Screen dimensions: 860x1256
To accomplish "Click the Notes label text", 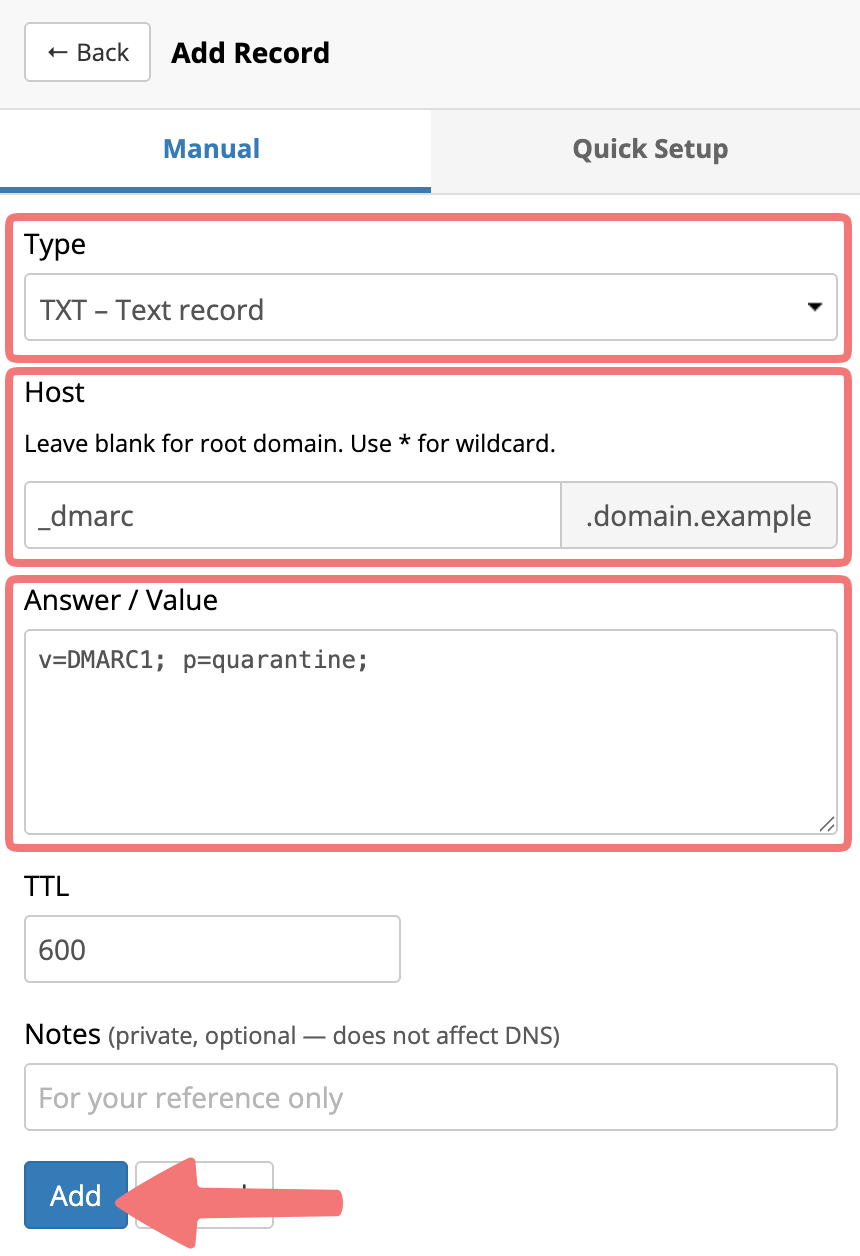I will point(63,1033).
